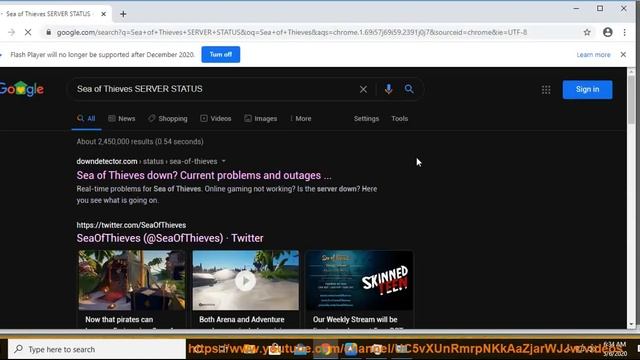Screen dimensions: 640x360
Task: Click 'Our Weekly Stream will be' tweet text
Action: tap(355, 320)
